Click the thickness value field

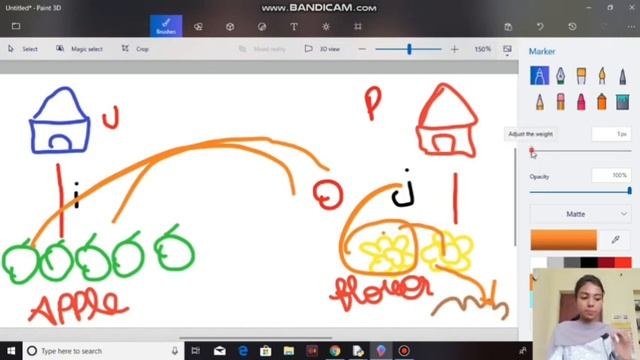coord(611,134)
